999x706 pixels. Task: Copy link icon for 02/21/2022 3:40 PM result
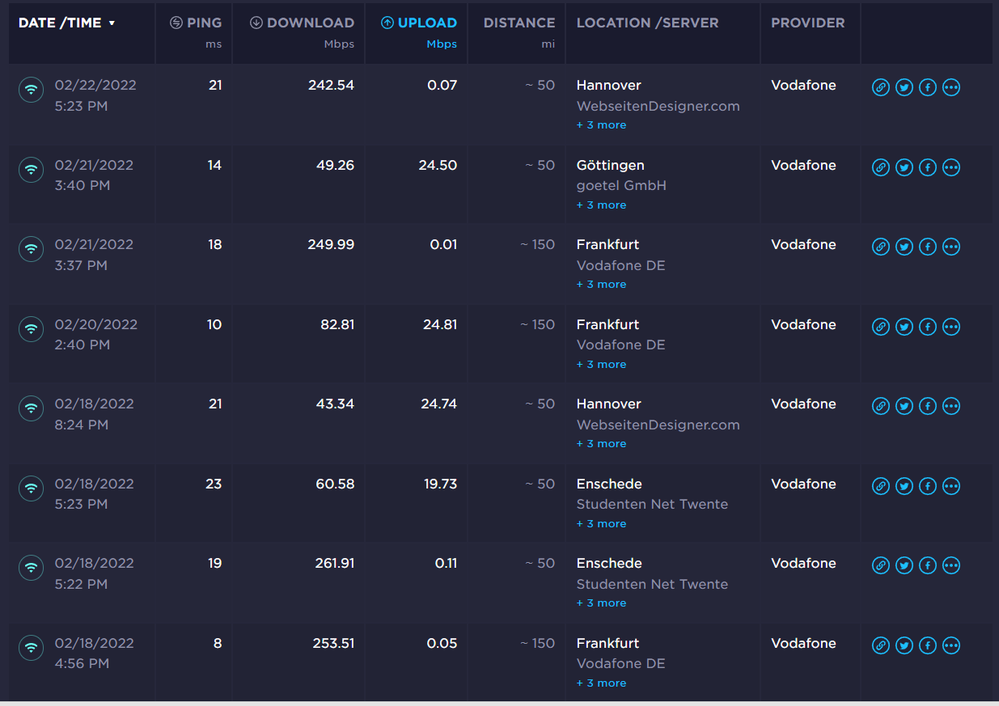(x=880, y=168)
